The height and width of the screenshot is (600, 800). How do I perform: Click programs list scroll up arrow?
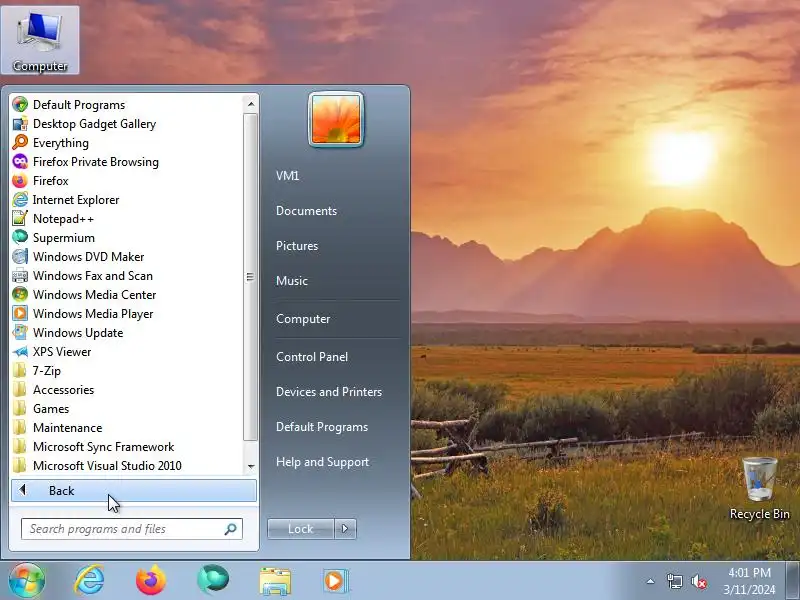[251, 104]
